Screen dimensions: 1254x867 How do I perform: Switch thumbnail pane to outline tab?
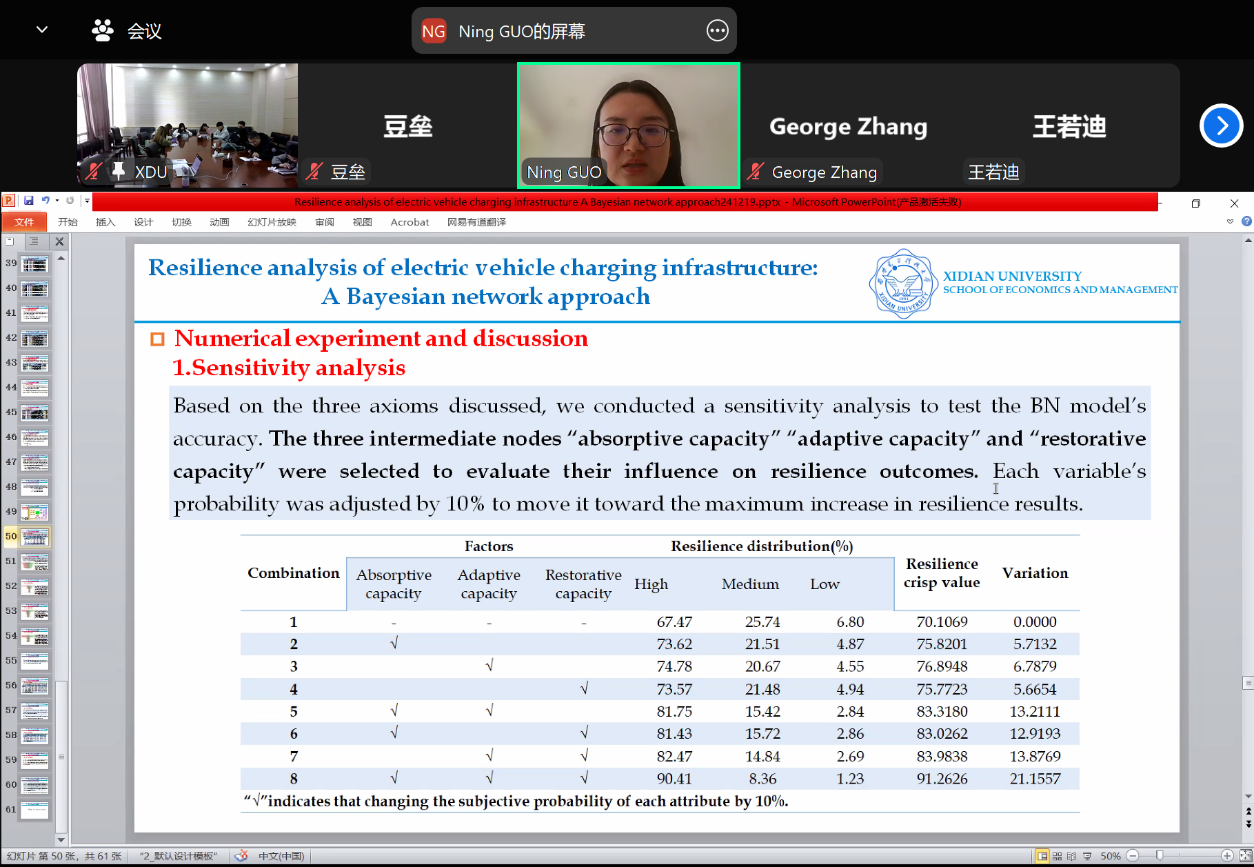(33, 241)
